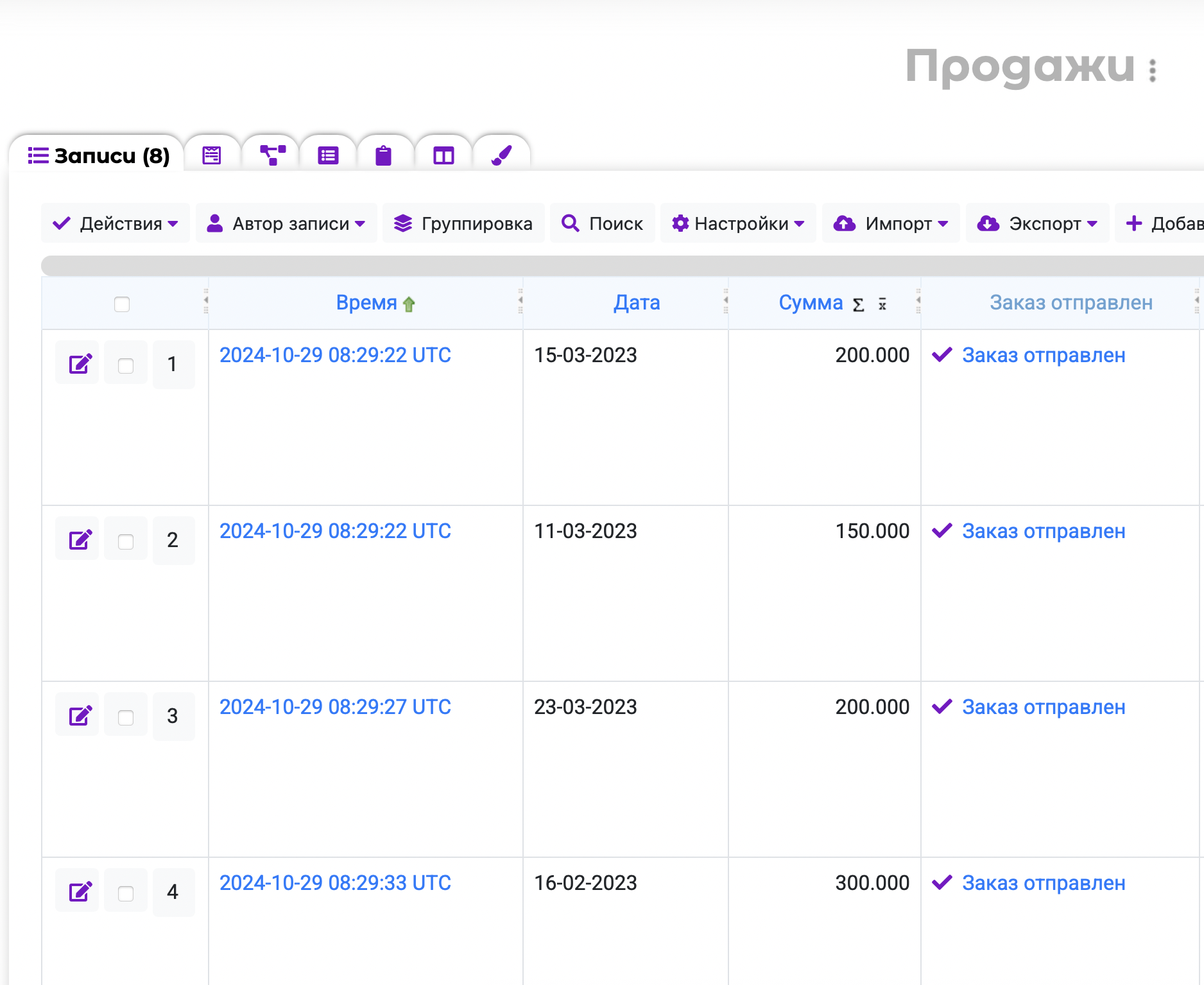The image size is (1204, 985).
Task: Open the three-dot menu beside Продажи
Action: [1153, 71]
